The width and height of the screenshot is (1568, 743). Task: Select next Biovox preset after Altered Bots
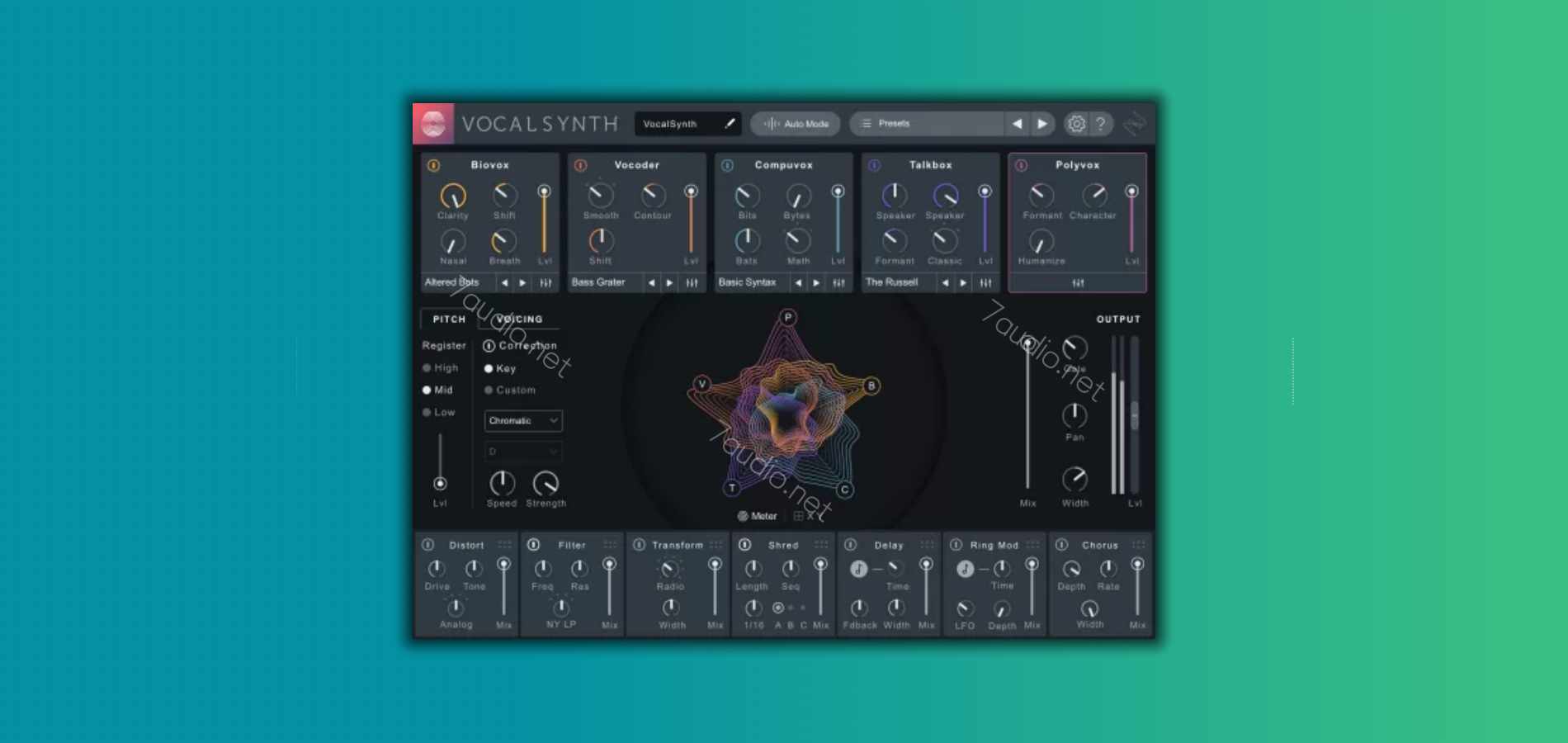(x=522, y=282)
